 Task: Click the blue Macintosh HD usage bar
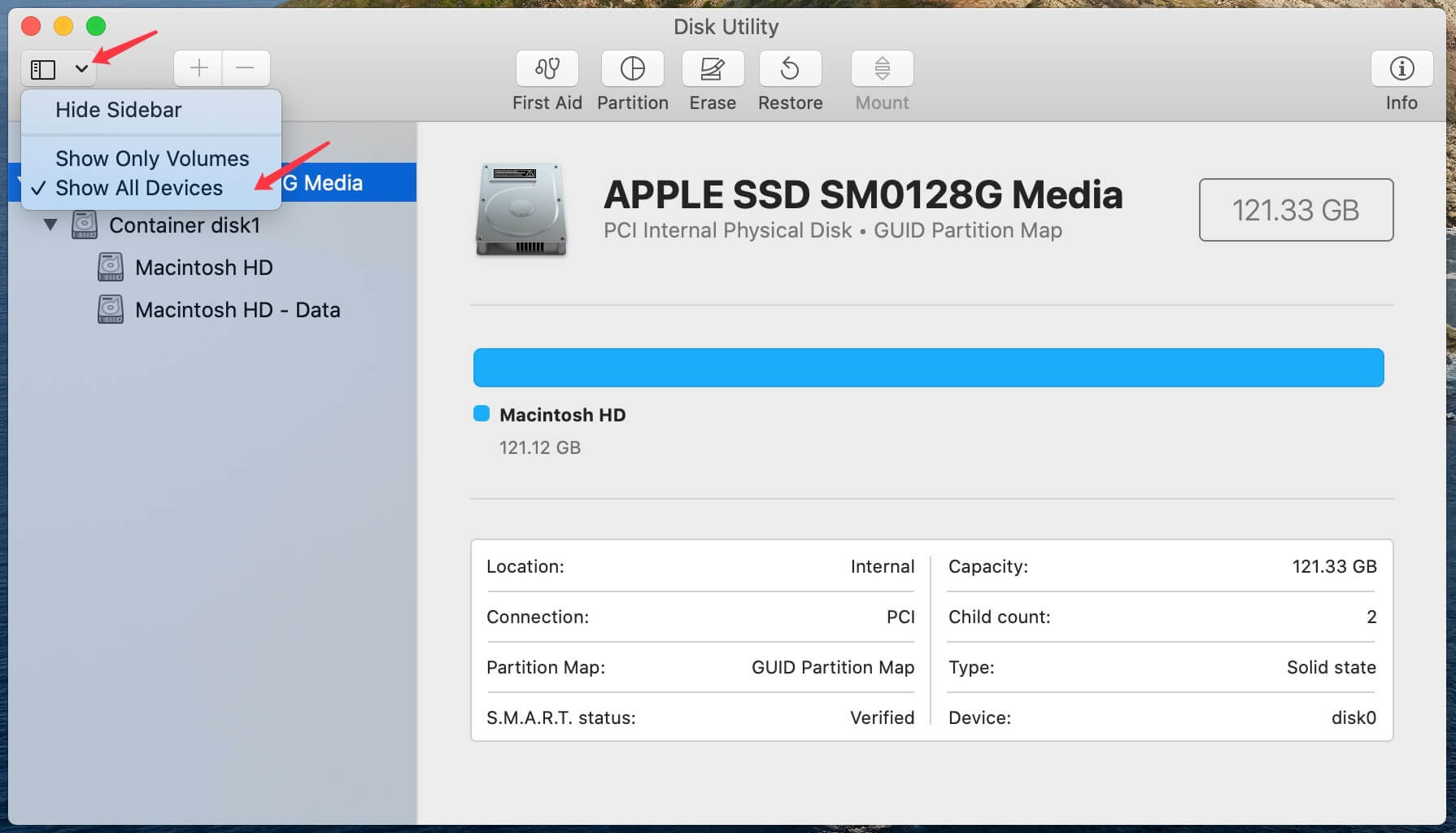pos(927,367)
